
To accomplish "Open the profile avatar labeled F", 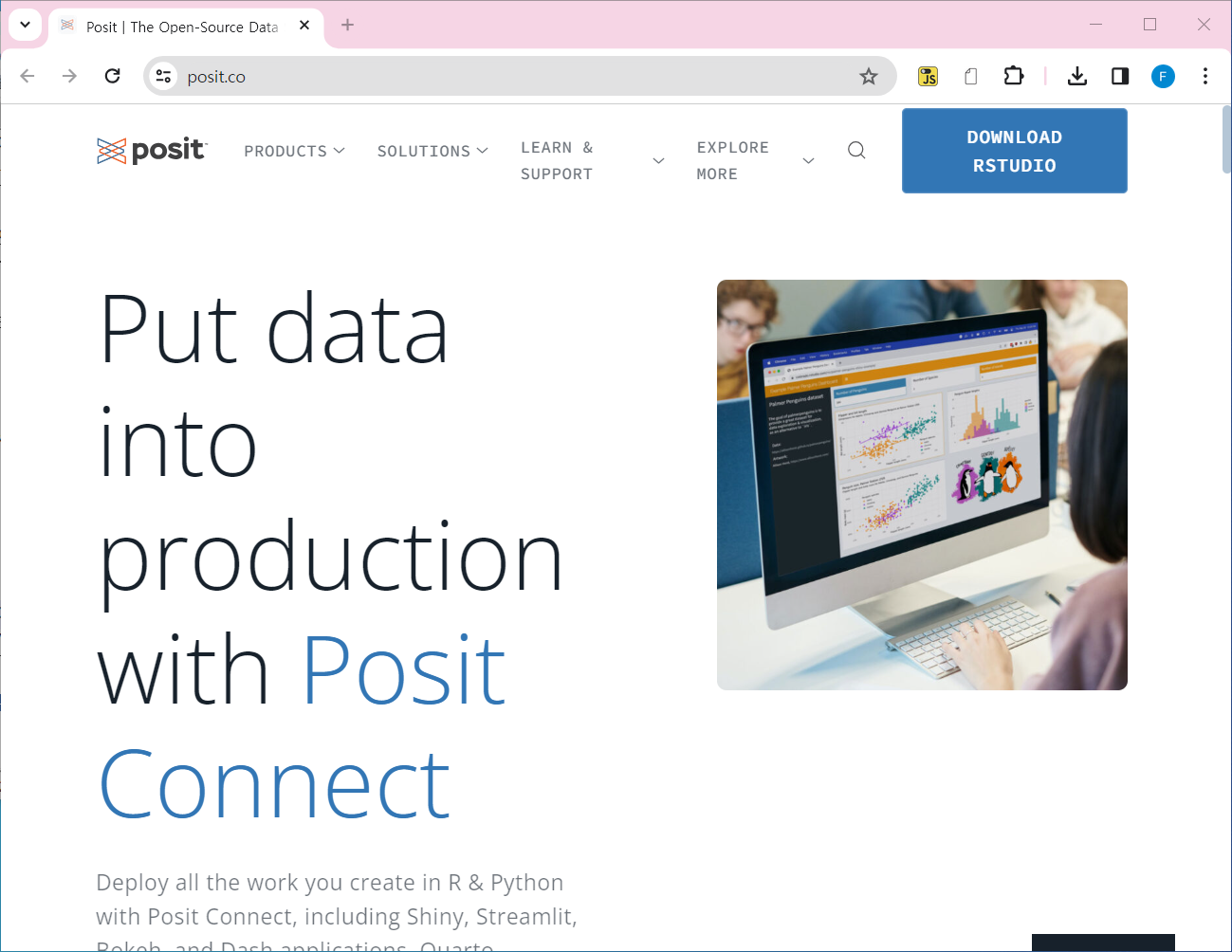I will click(x=1163, y=76).
